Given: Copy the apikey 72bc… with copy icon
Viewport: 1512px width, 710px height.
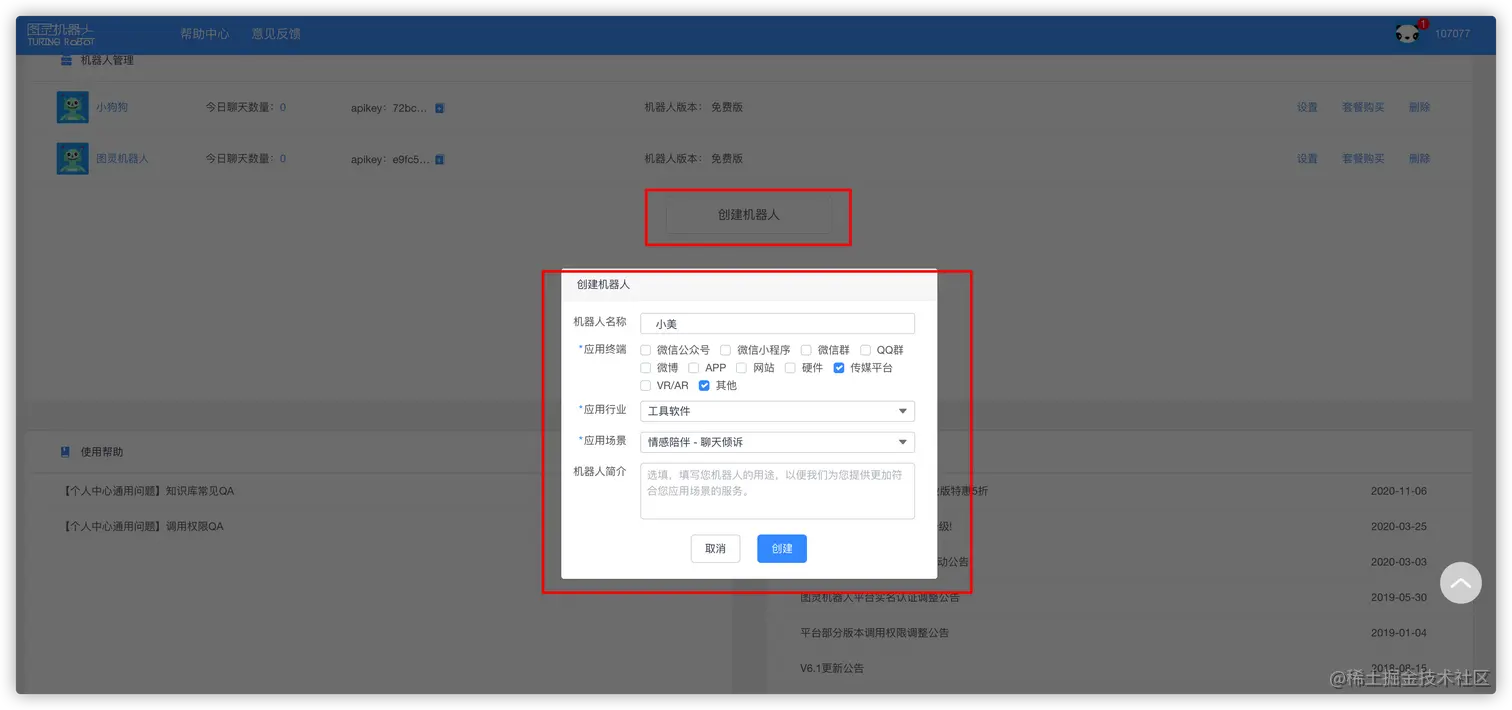Looking at the screenshot, I should click(x=440, y=107).
